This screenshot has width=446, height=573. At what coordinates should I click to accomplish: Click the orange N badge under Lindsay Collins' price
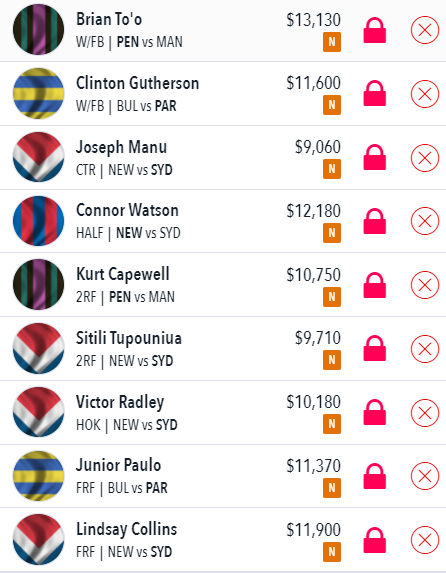tap(332, 552)
